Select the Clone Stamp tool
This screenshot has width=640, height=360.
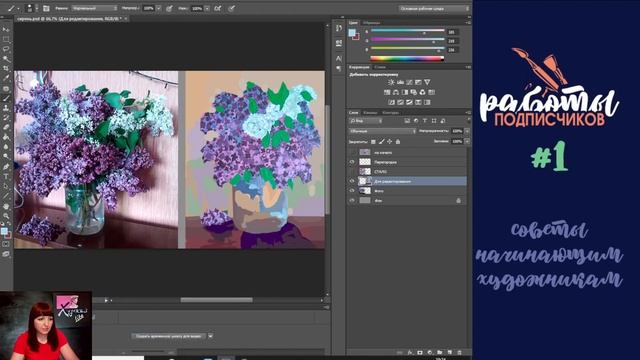point(6,108)
